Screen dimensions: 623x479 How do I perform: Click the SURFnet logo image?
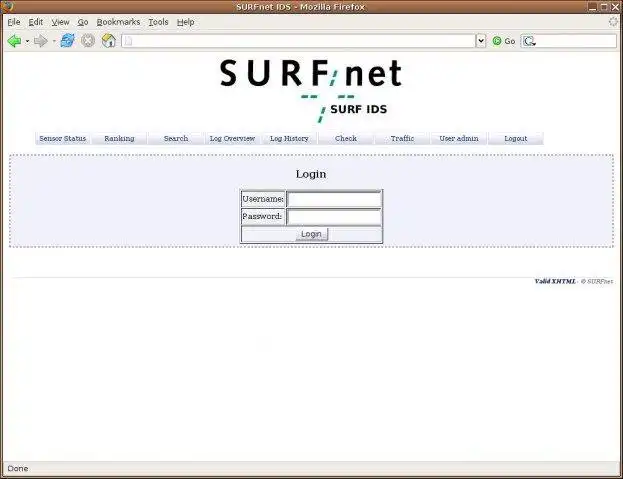(x=311, y=91)
